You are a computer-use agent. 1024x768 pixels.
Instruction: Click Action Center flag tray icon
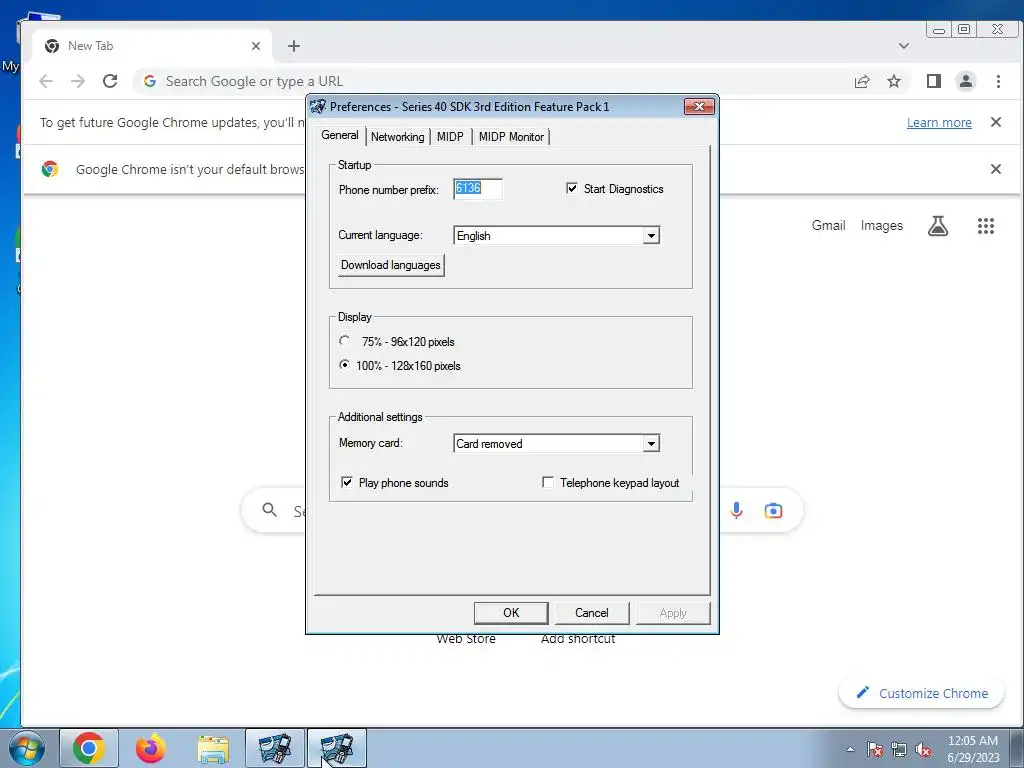point(875,749)
